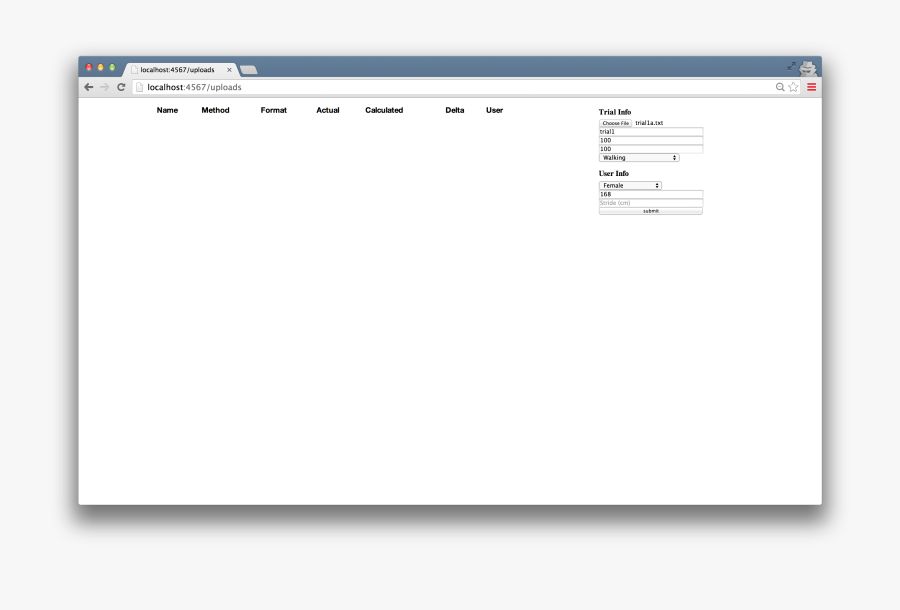Viewport: 900px width, 610px height.
Task: Click the red close window button
Action: [x=89, y=67]
